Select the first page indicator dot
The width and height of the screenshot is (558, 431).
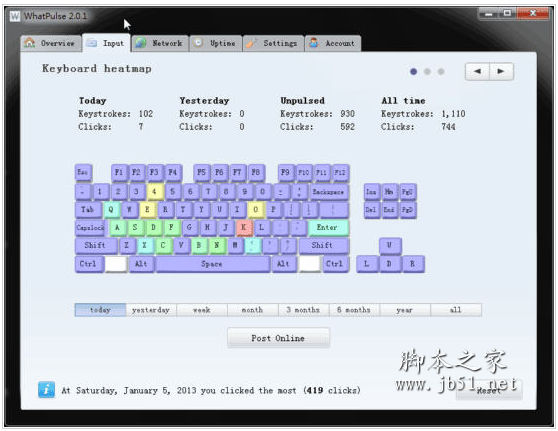pos(414,72)
